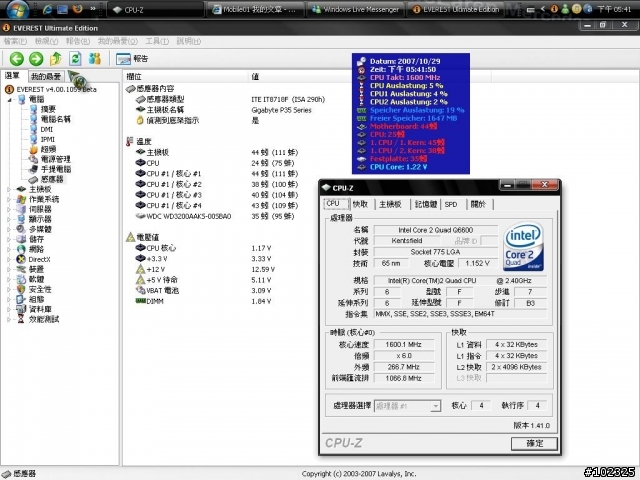This screenshot has height=480, width=640.
Task: Expand the 多媒體 tree node
Action: [x=9, y=229]
